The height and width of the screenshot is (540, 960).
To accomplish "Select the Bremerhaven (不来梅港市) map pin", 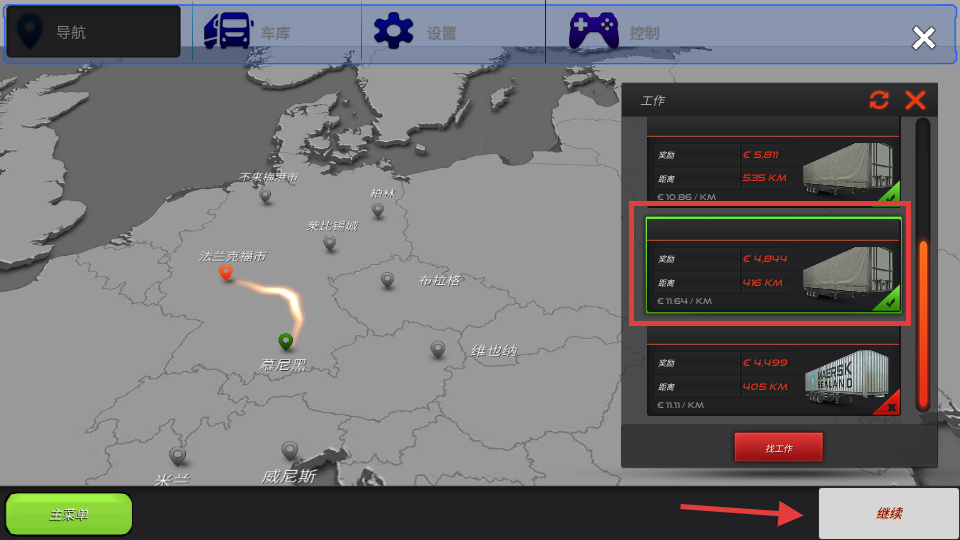I will pyautogui.click(x=265, y=195).
